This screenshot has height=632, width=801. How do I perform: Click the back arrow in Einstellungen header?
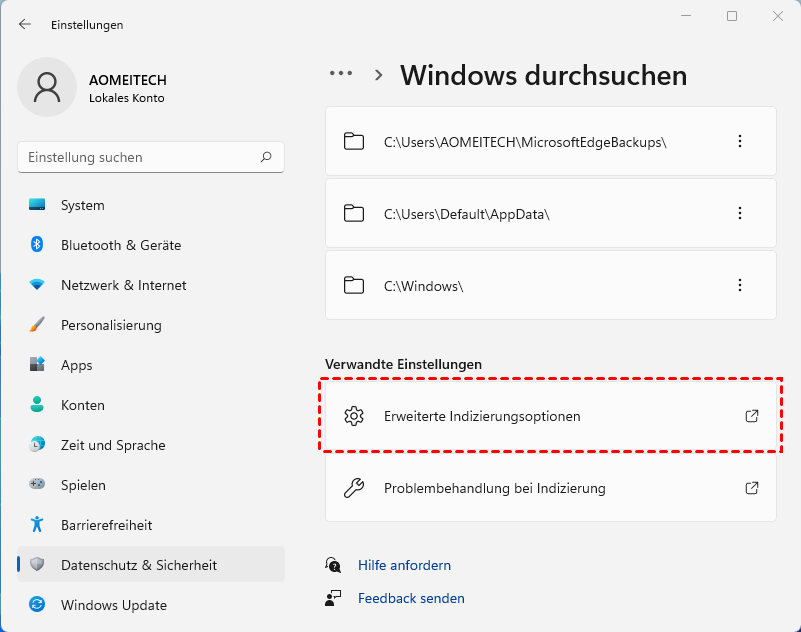pyautogui.click(x=25, y=24)
